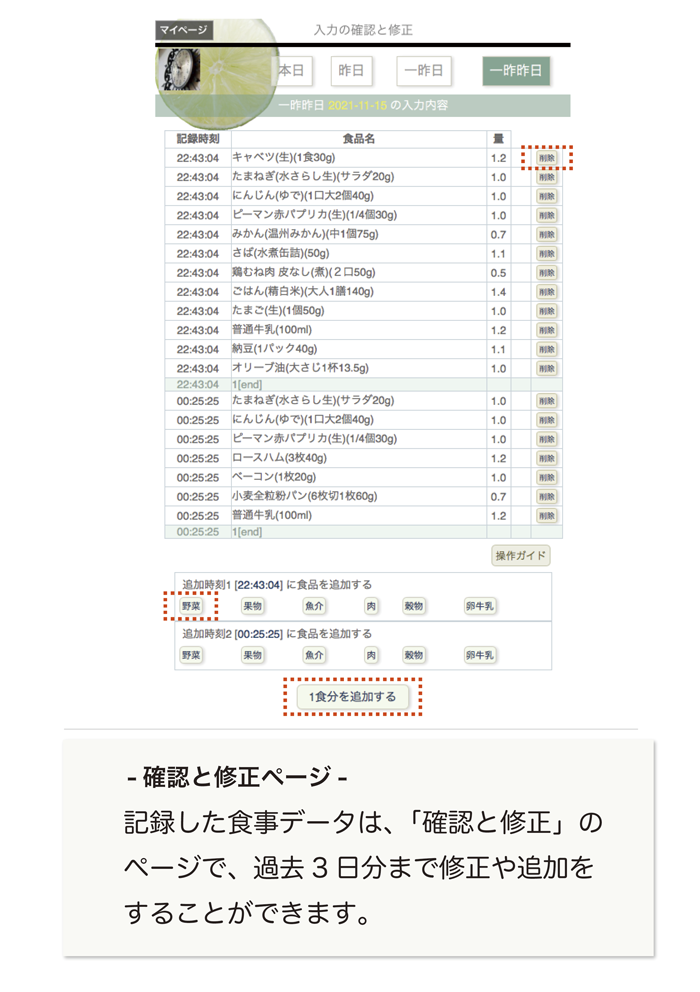Add 野菜 to the 22:43:04 meal
Screen dimensions: 700x992
tap(191, 606)
